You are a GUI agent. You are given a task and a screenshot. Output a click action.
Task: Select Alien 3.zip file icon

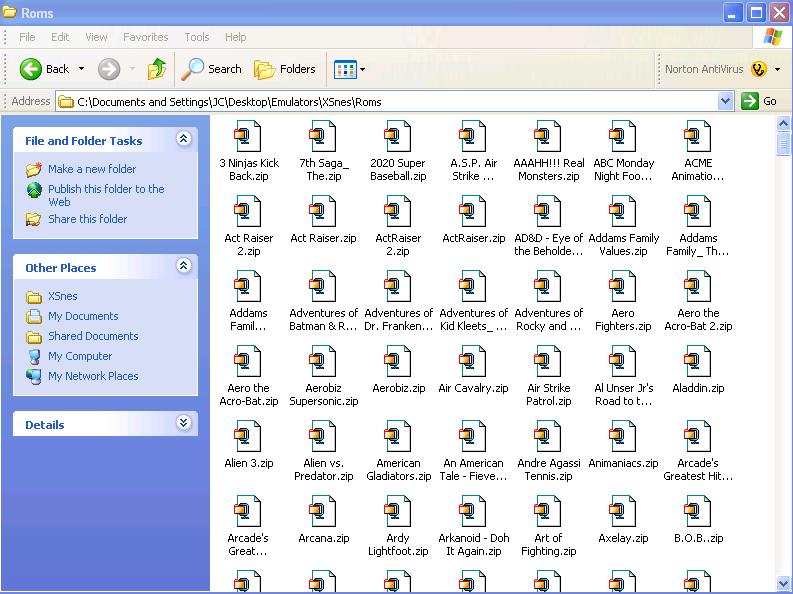pos(248,436)
